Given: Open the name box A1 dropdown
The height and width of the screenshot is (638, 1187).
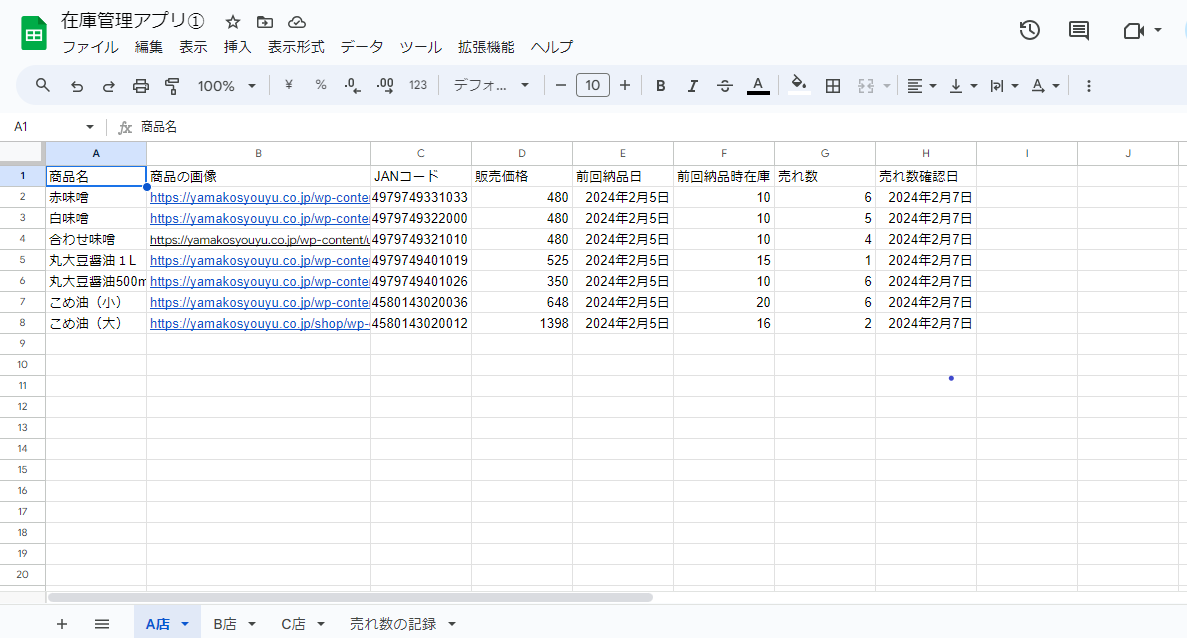Looking at the screenshot, I should coord(89,127).
